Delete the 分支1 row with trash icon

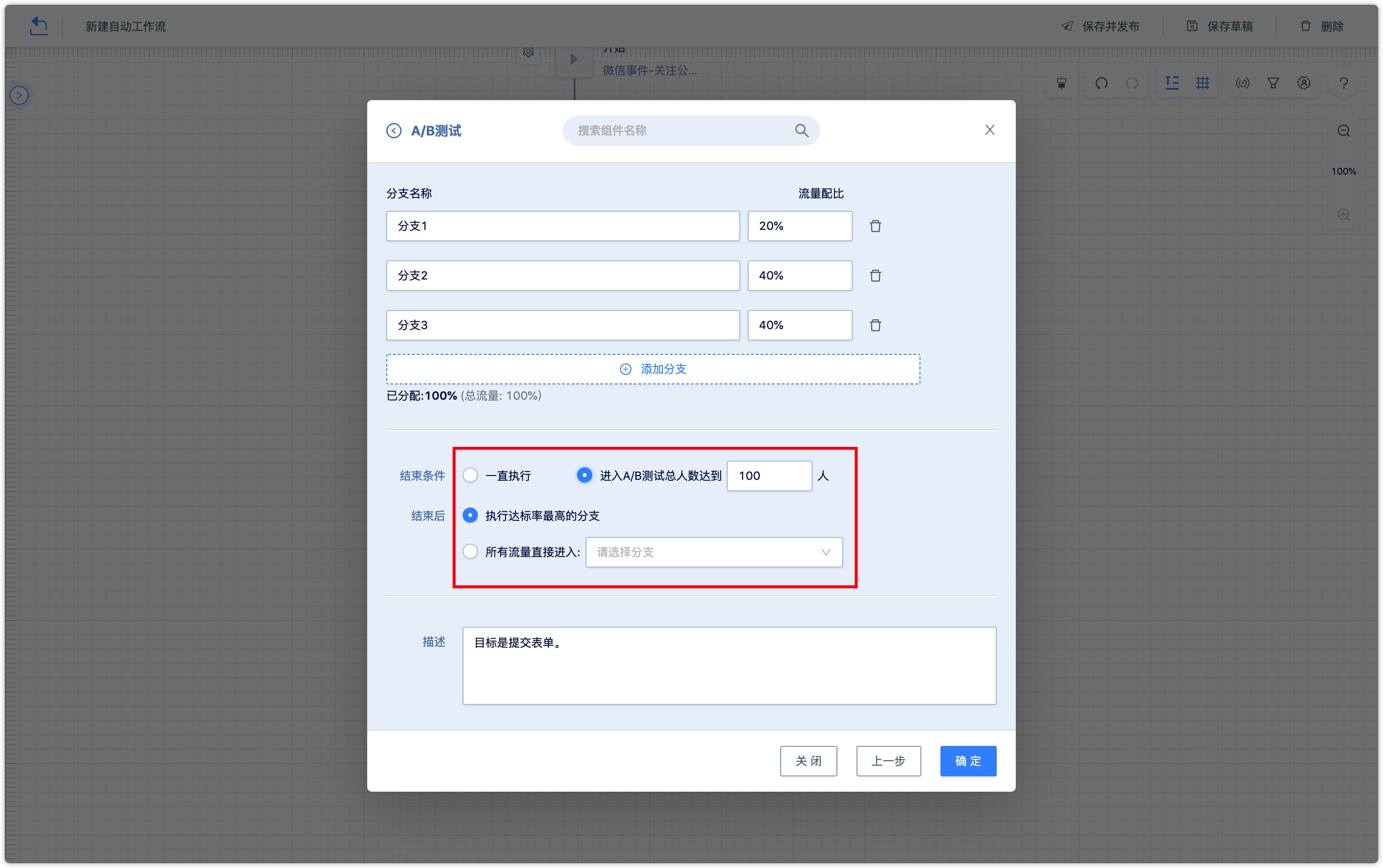875,226
